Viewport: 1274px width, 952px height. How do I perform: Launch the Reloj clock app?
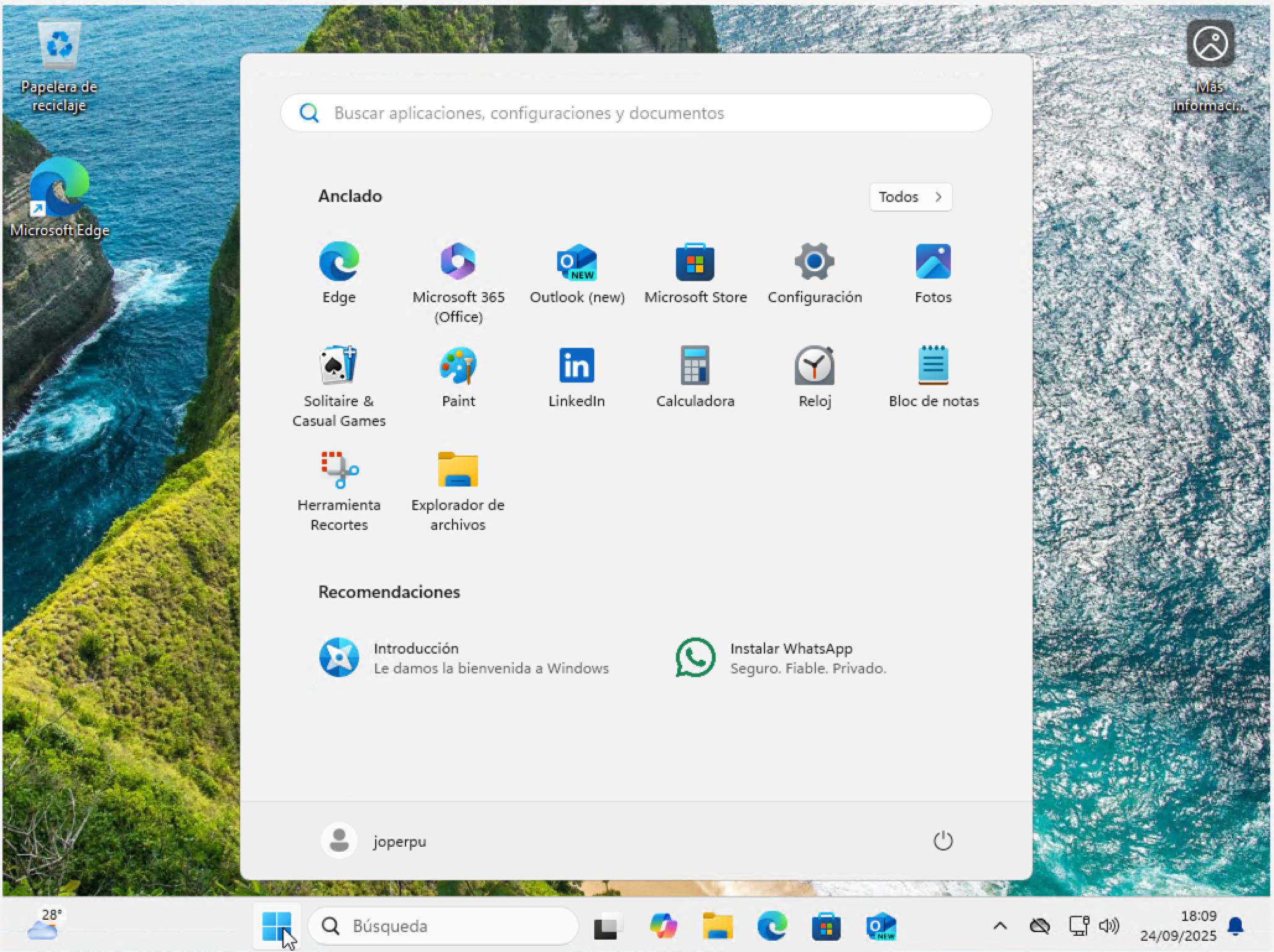[x=815, y=377]
